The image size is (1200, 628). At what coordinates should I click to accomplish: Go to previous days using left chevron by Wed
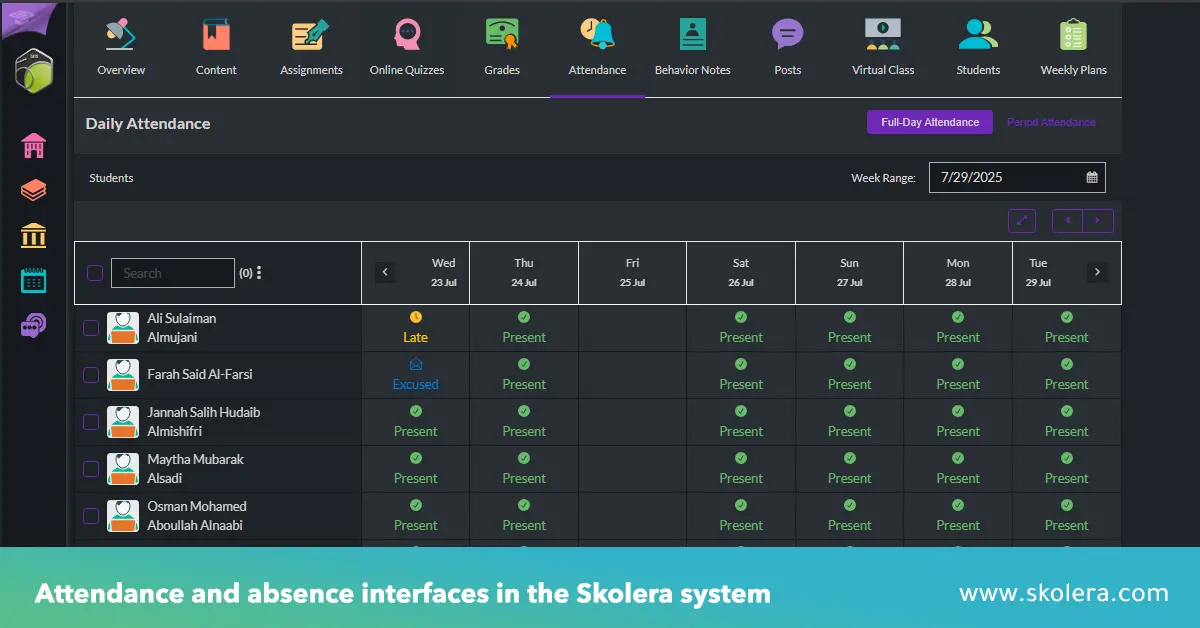point(385,272)
